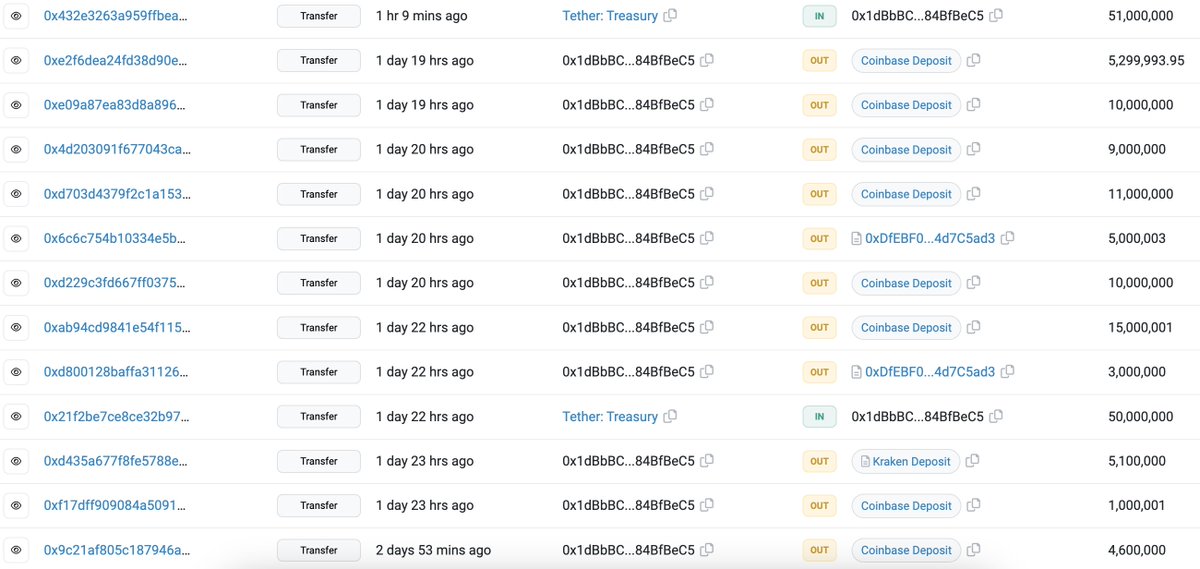Copy Coinbase Deposit address in 15,000,001 row
This screenshot has width=1200, height=569.
pyautogui.click(x=973, y=327)
